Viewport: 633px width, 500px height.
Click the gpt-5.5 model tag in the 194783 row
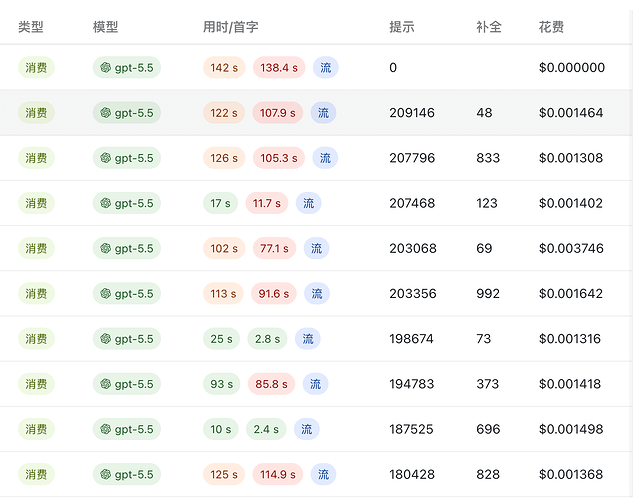127,384
